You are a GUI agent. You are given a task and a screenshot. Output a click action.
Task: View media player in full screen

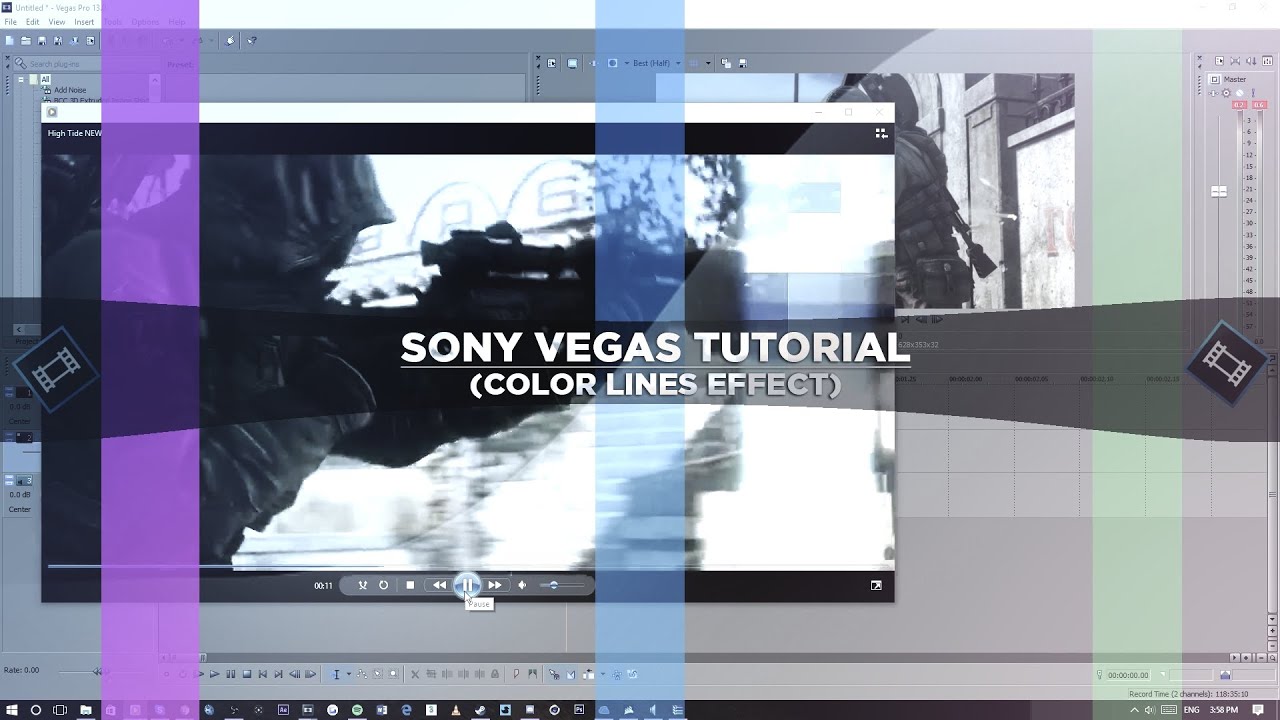876,585
